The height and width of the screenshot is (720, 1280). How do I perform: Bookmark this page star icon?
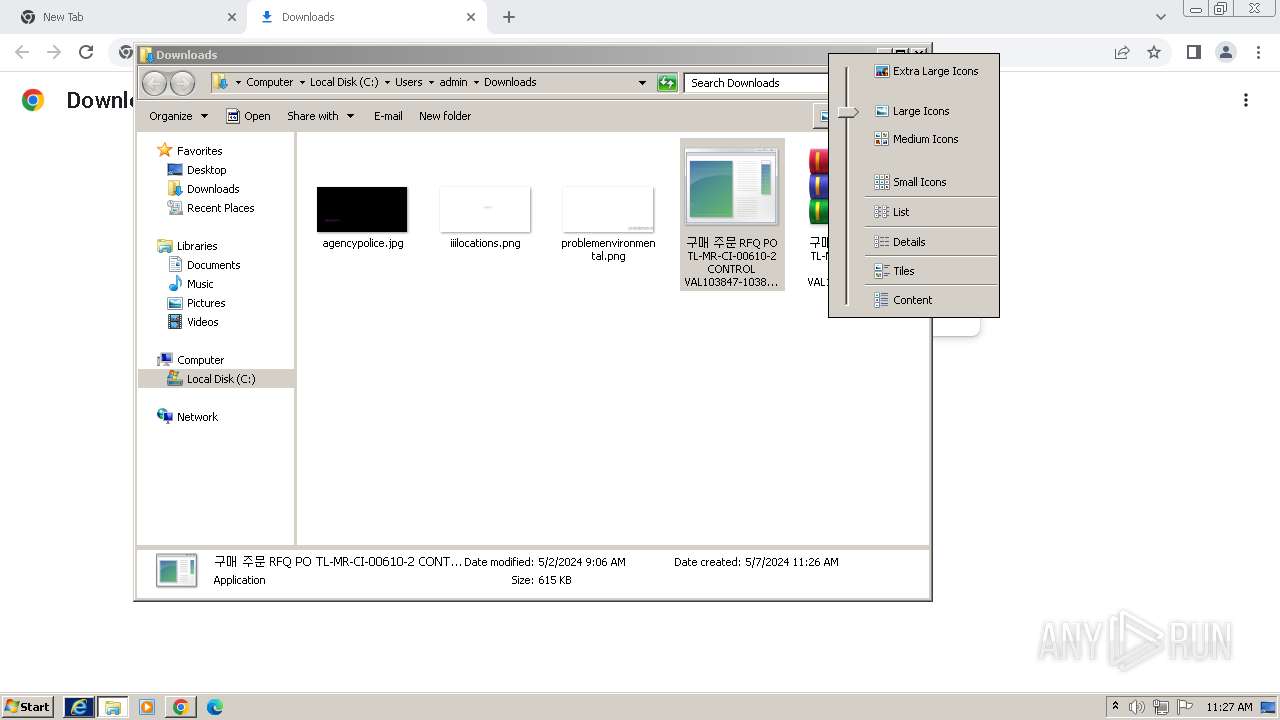point(1154,52)
